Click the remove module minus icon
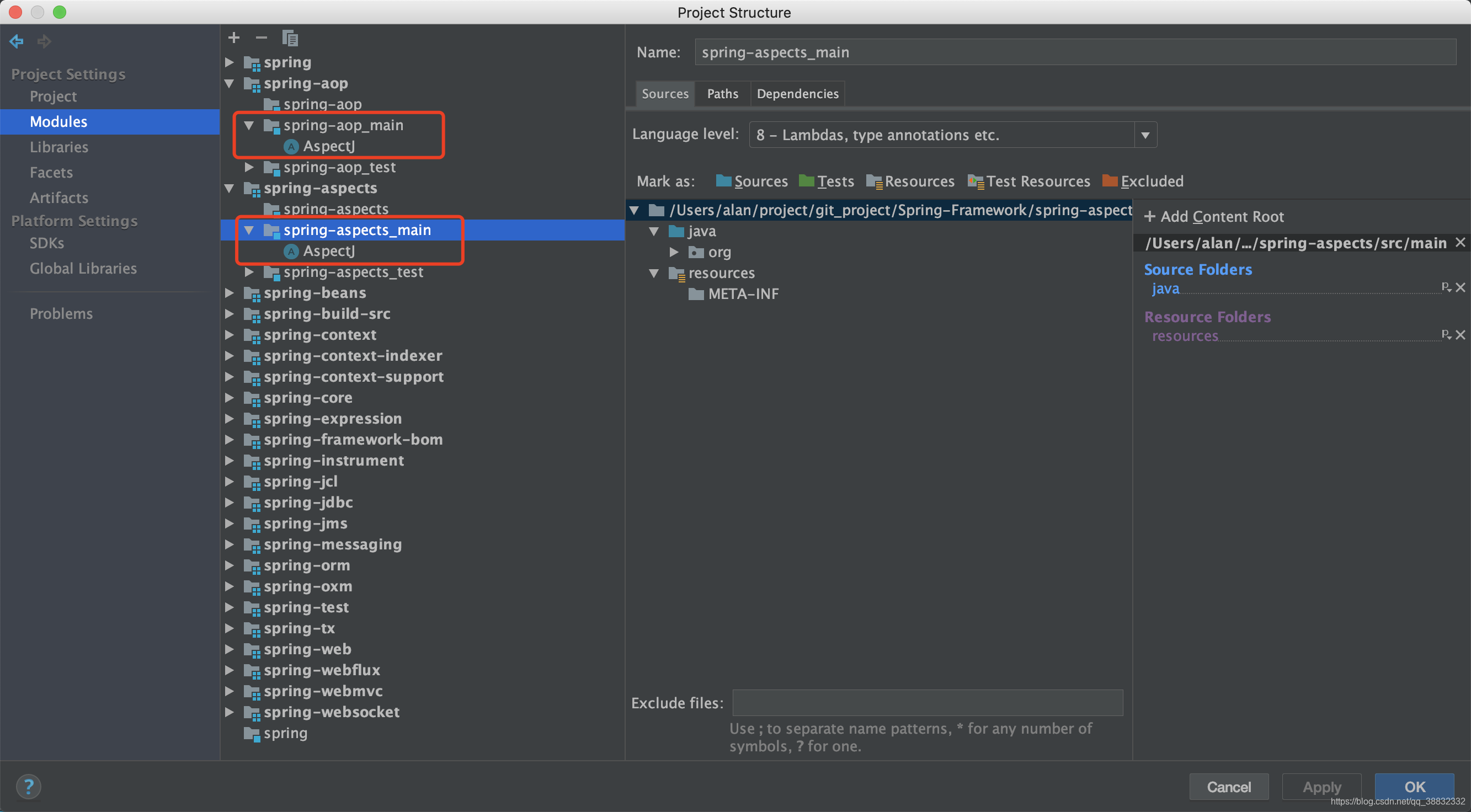1471x812 pixels. 262,38
